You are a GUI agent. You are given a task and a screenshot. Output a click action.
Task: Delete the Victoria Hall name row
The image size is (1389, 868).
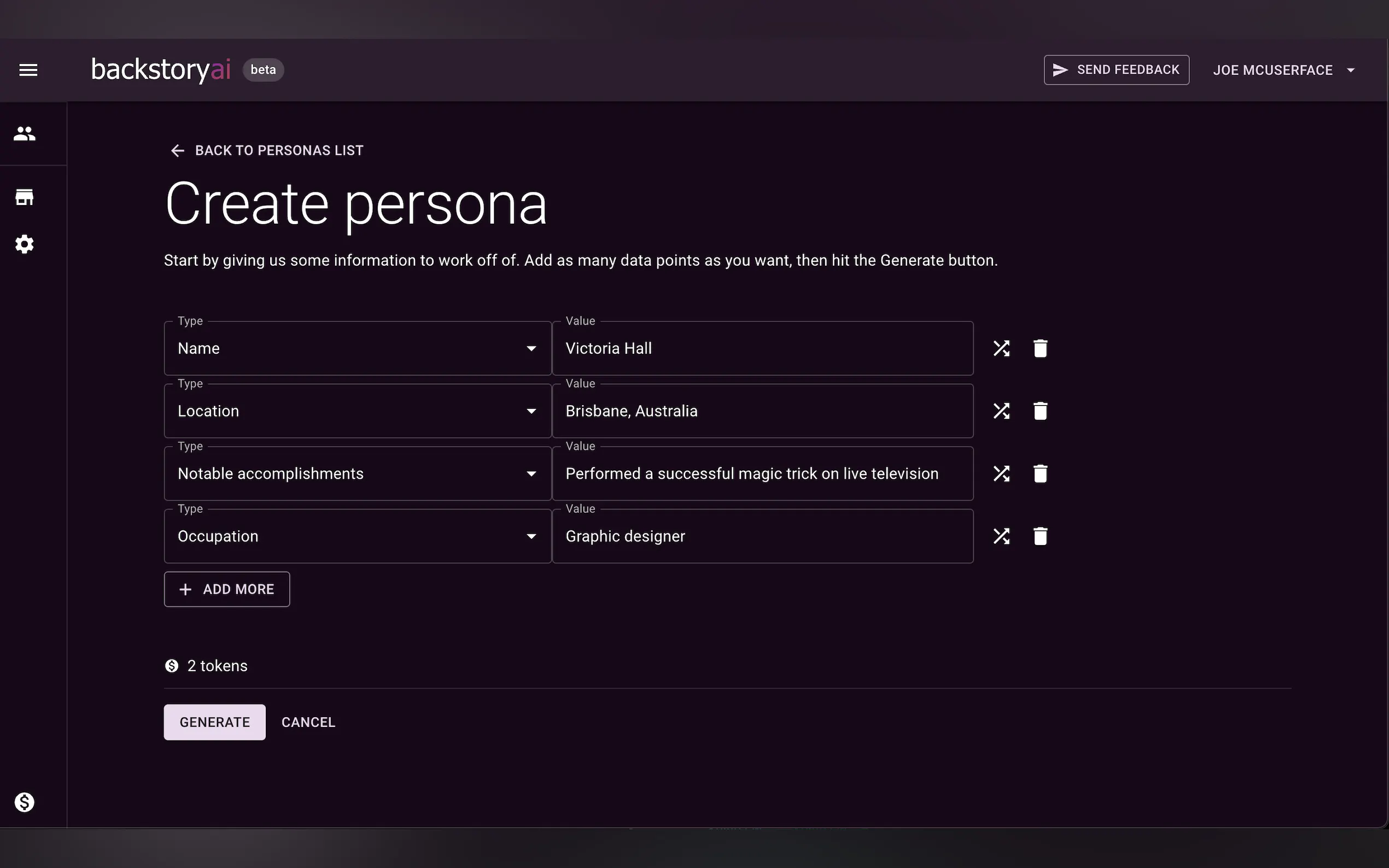click(1040, 349)
